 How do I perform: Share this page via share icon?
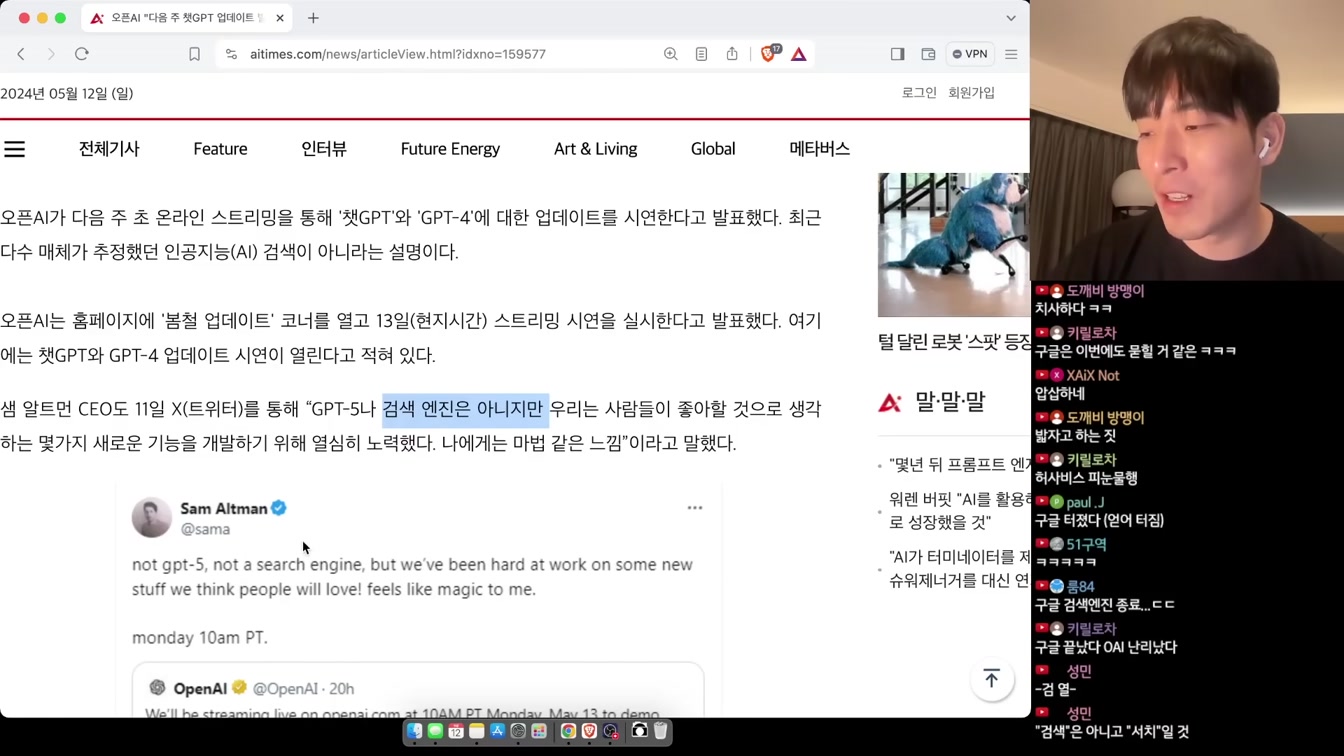[732, 54]
